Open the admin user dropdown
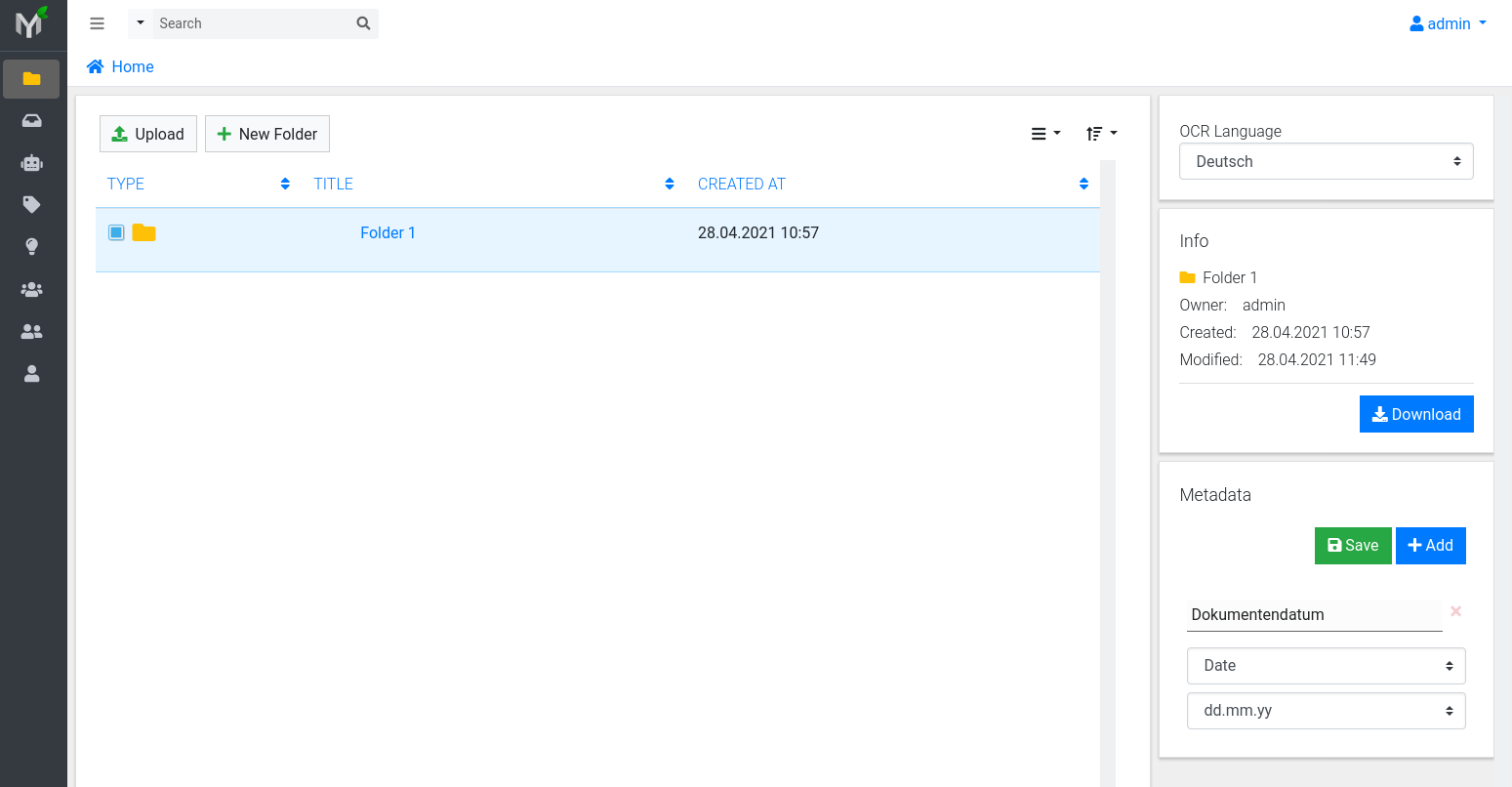Screen dimensions: 1512x787 tap(1449, 23)
